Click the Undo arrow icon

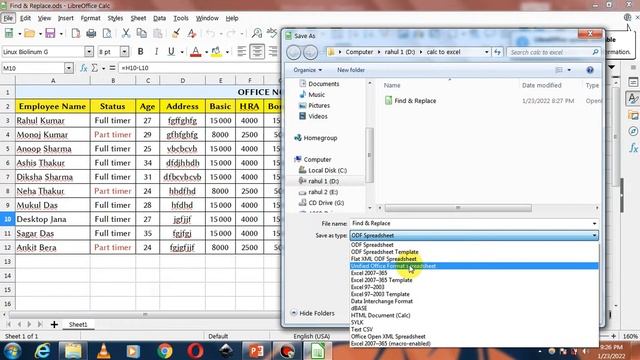210,33
